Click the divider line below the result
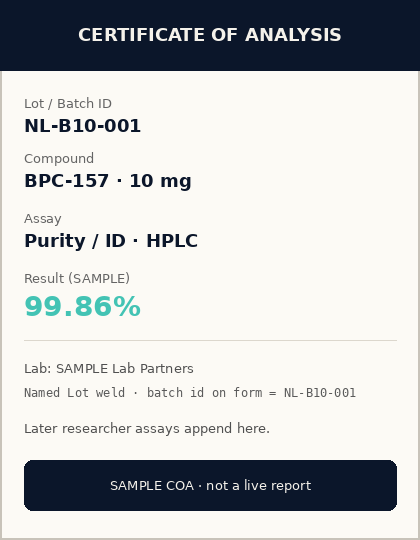Image resolution: width=420 pixels, height=540 pixels. (x=210, y=340)
